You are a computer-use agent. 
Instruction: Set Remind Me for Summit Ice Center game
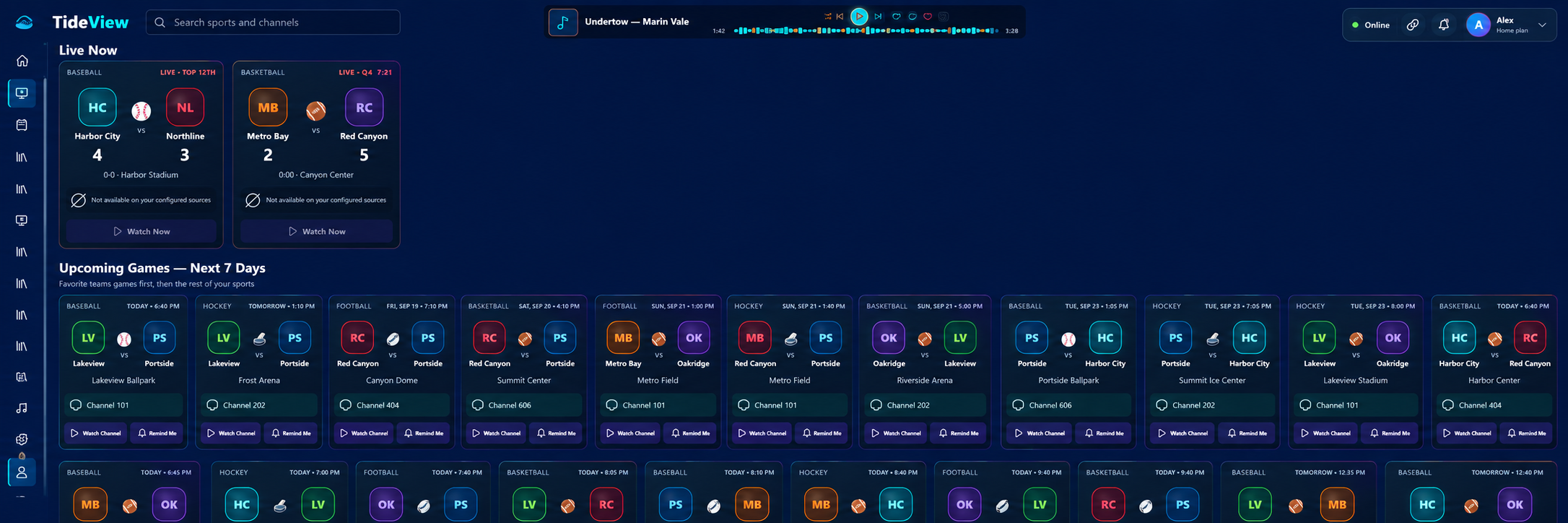[x=1247, y=433]
